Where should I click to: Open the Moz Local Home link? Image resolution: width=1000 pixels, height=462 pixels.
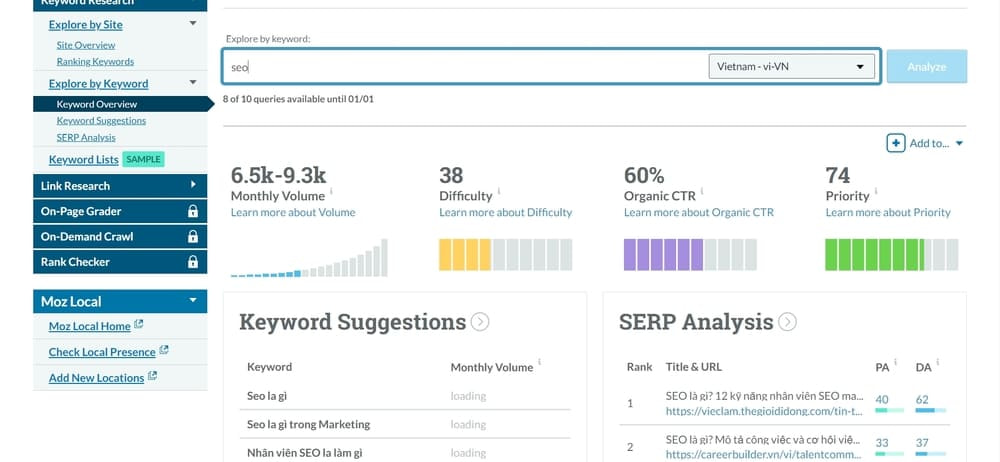(x=90, y=326)
